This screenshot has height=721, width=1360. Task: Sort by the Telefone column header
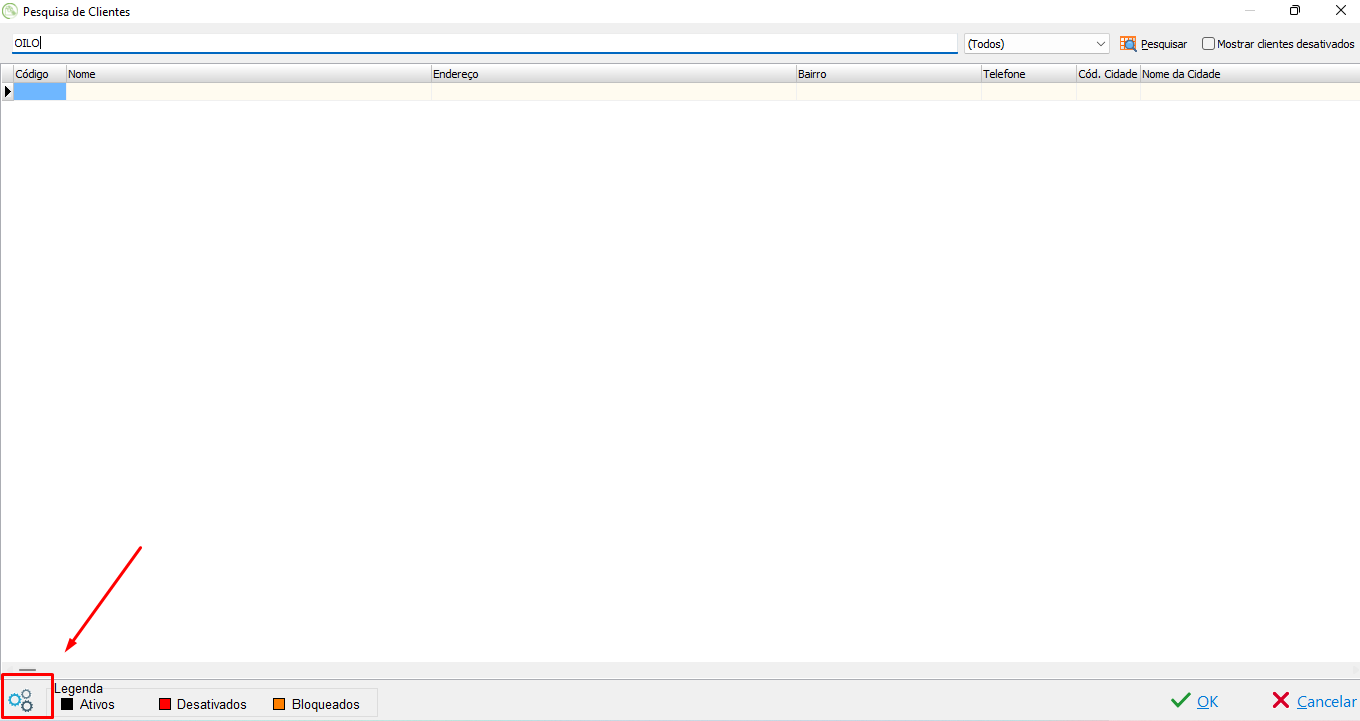1029,74
